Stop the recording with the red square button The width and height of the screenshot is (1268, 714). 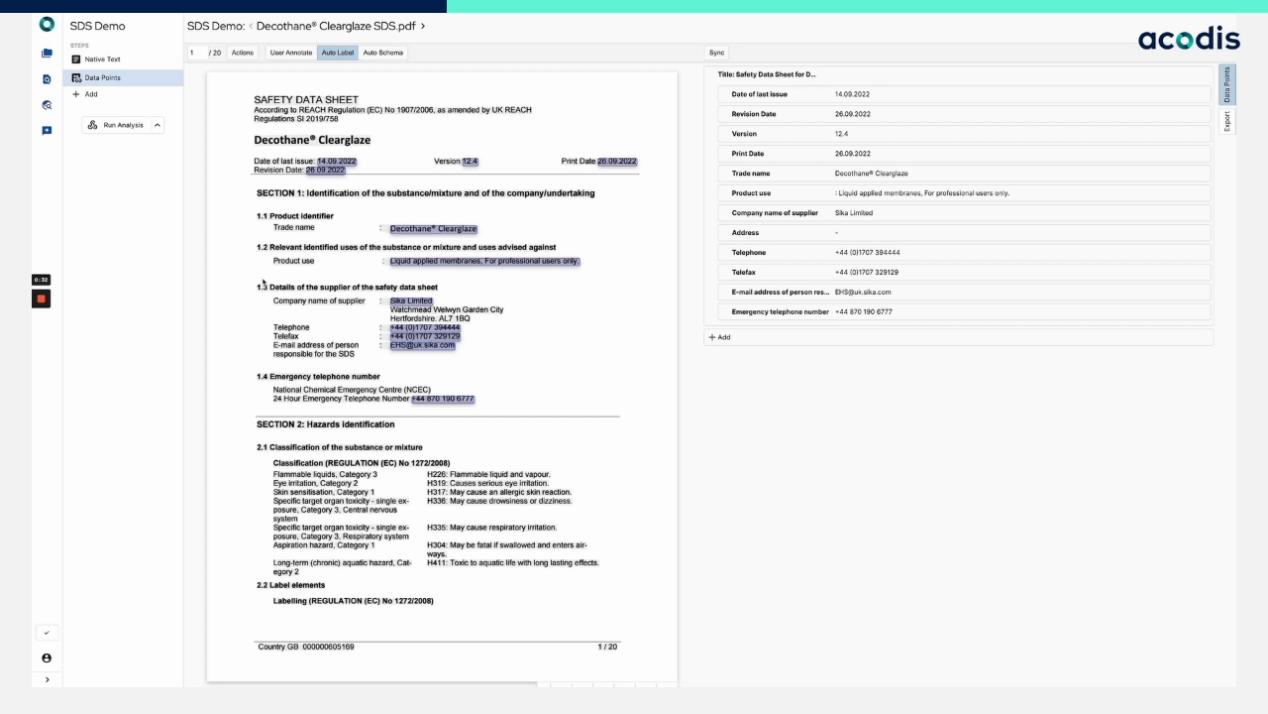click(42, 298)
